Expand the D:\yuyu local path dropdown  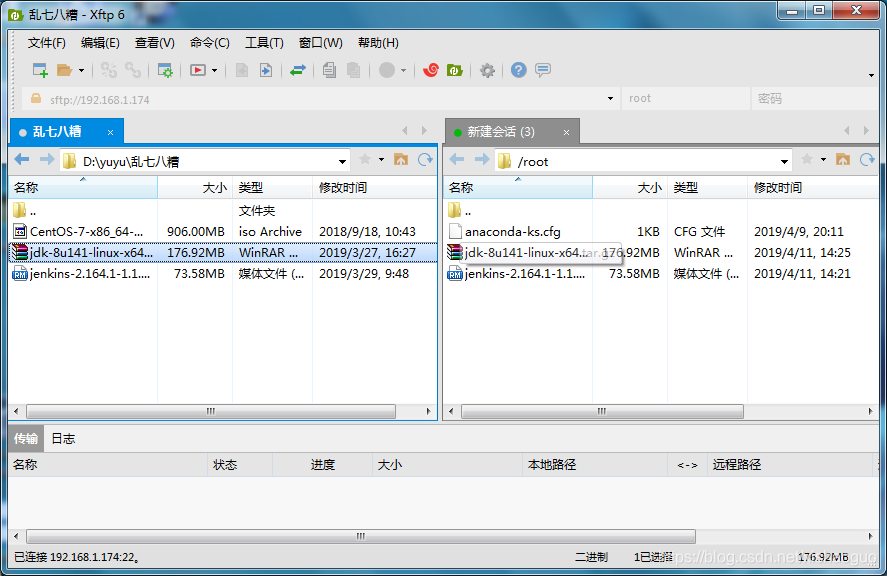pyautogui.click(x=342, y=162)
